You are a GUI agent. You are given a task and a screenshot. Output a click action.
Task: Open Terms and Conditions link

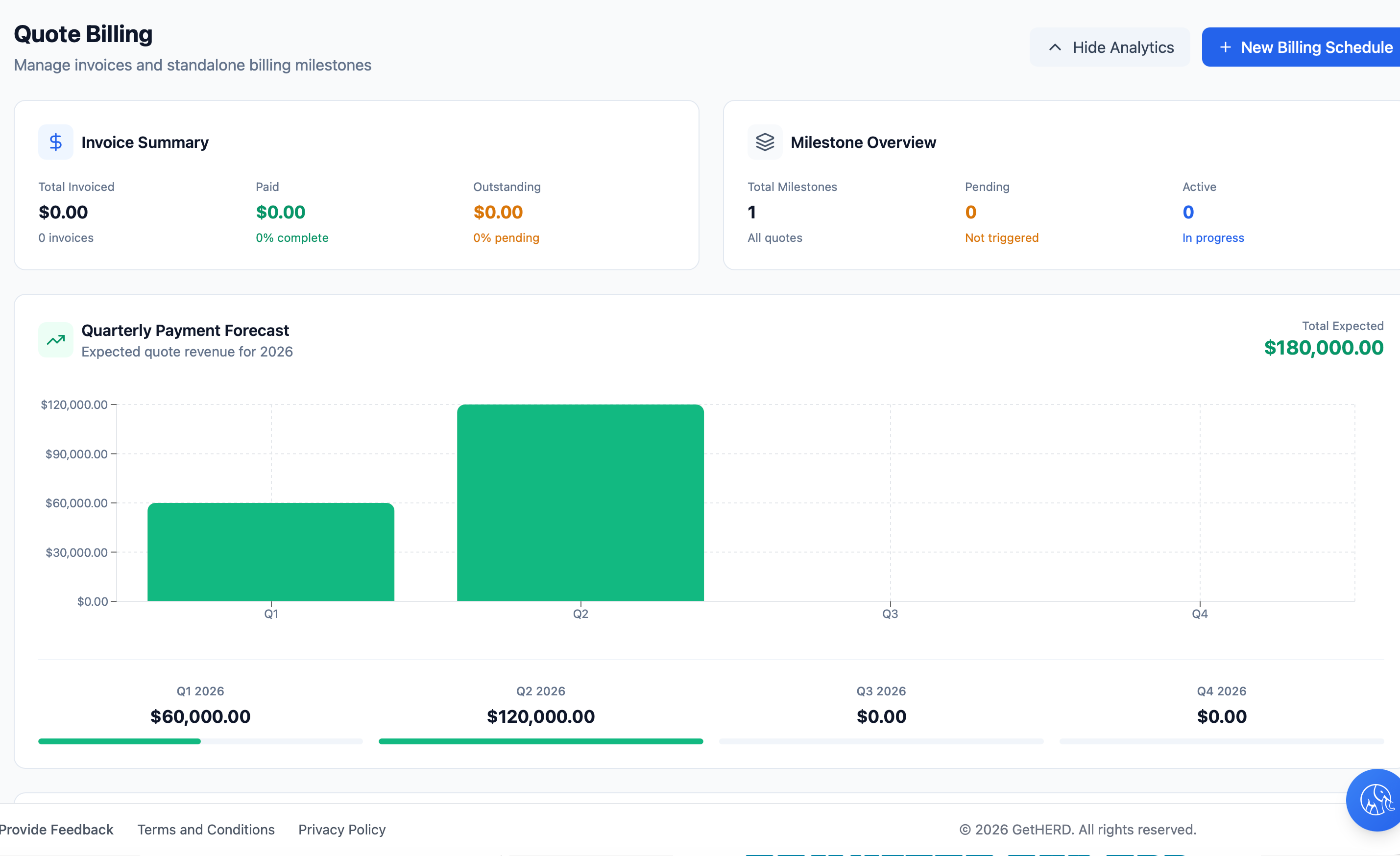(x=206, y=829)
